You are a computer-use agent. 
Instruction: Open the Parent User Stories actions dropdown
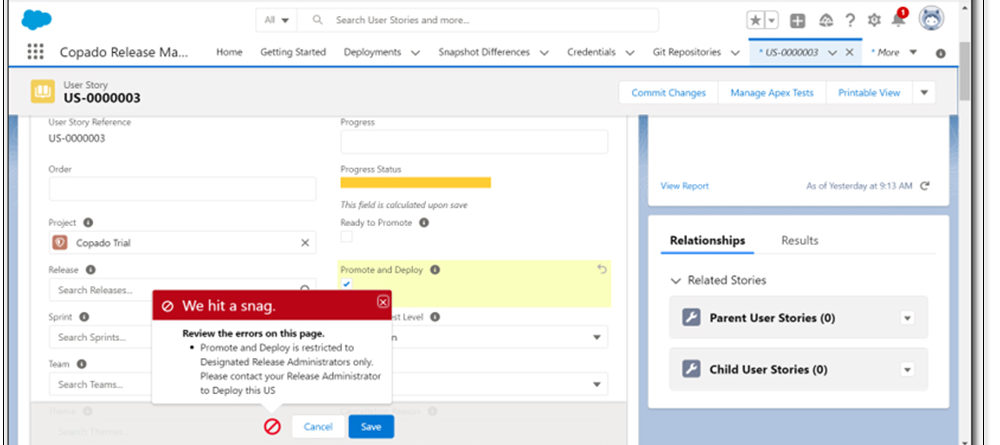(x=908, y=318)
